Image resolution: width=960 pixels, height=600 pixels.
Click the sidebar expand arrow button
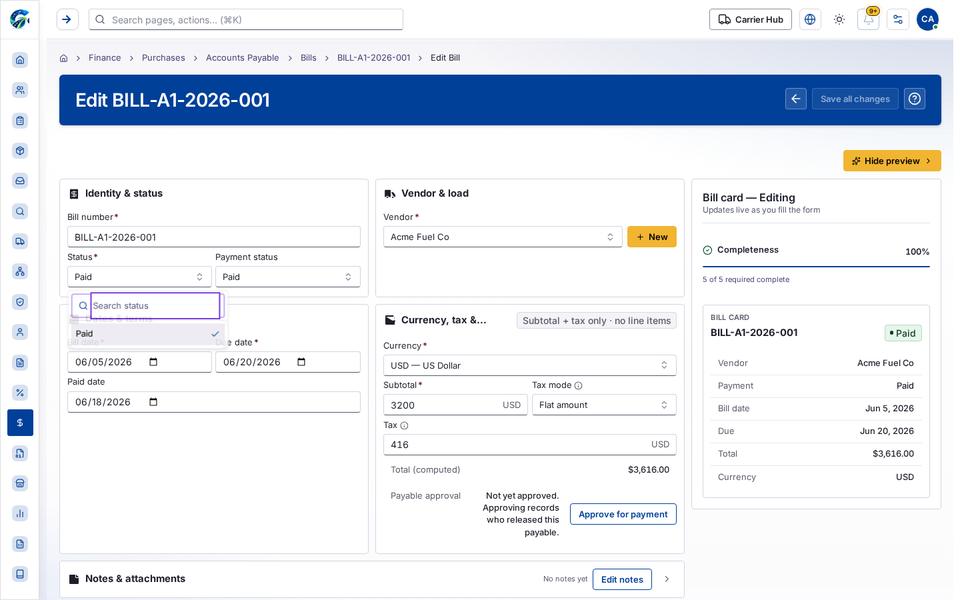point(67,20)
